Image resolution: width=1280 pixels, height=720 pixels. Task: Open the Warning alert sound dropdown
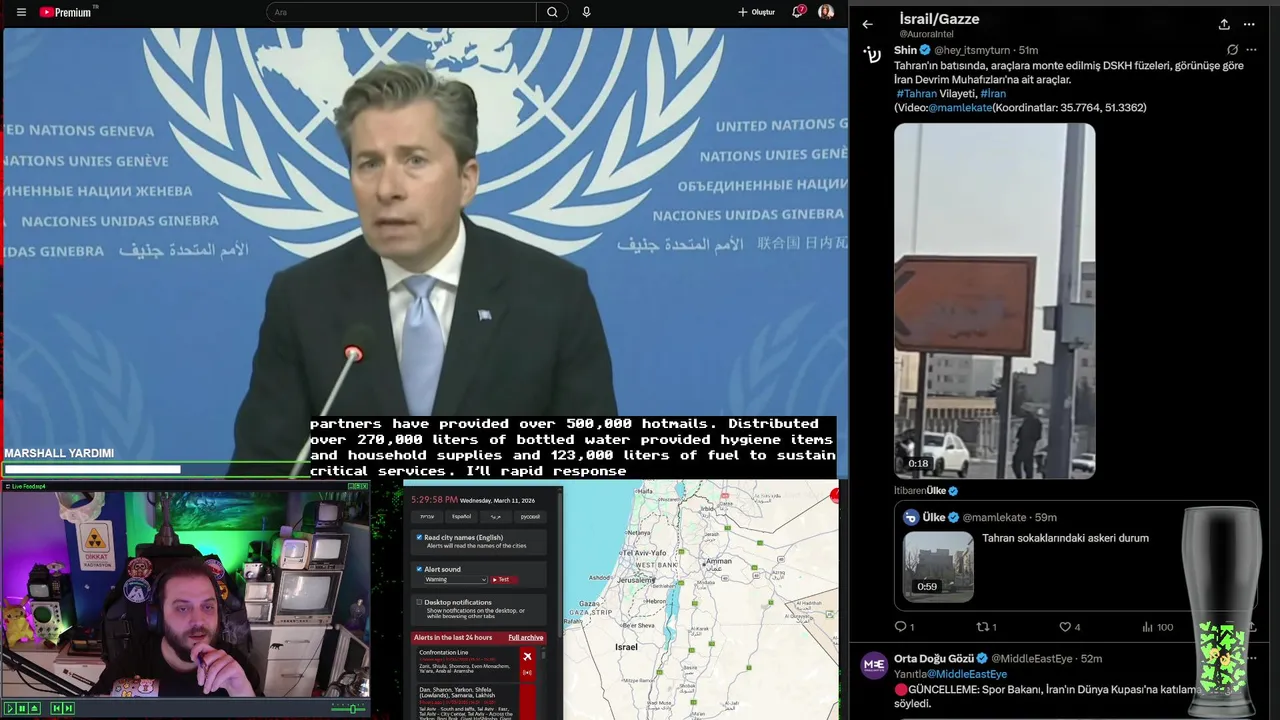[455, 580]
